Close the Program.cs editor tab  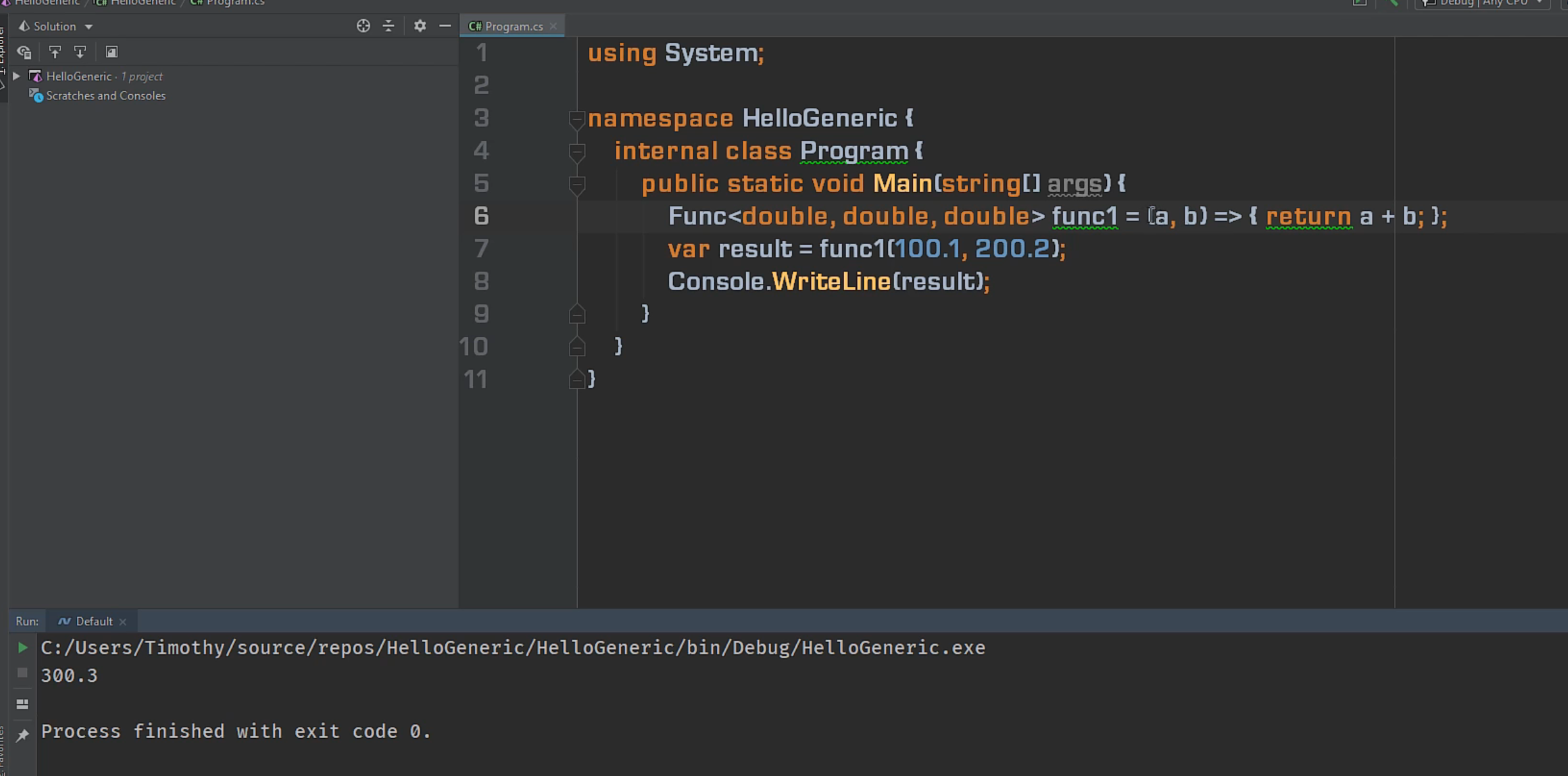pos(553,26)
